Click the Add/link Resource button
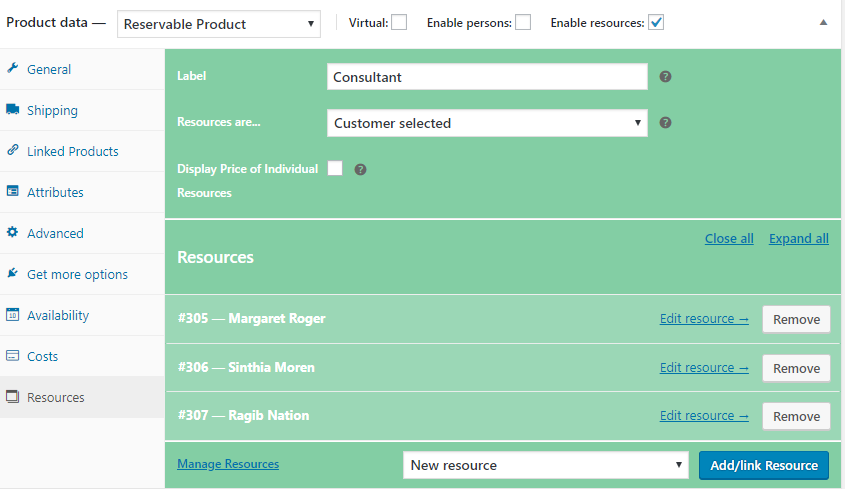The width and height of the screenshot is (845, 489). (x=764, y=465)
